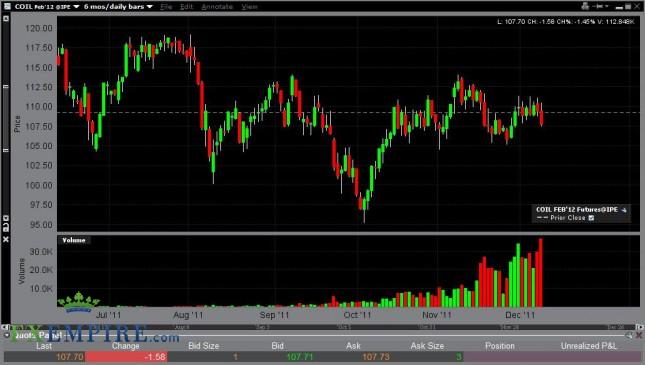Click the chart window icon at top-left

7,6
